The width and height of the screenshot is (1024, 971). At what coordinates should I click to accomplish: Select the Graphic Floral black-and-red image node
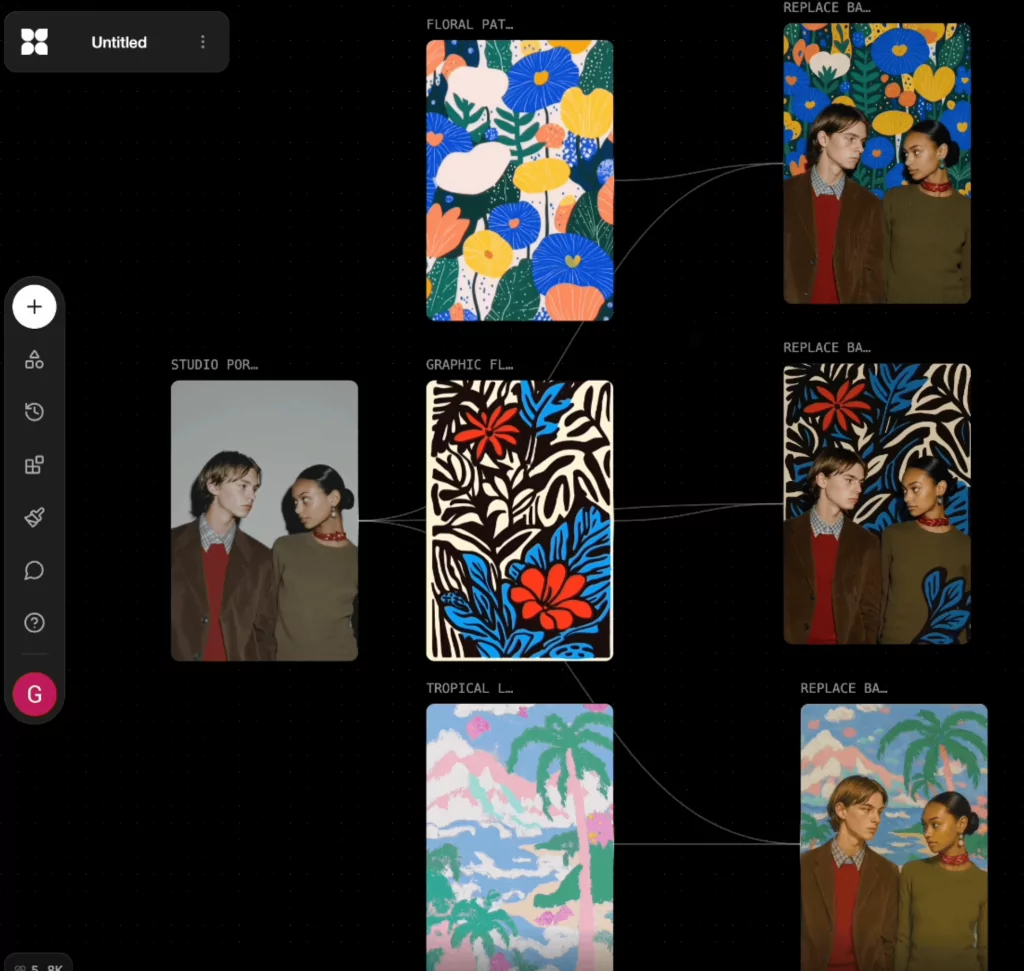[x=519, y=520]
